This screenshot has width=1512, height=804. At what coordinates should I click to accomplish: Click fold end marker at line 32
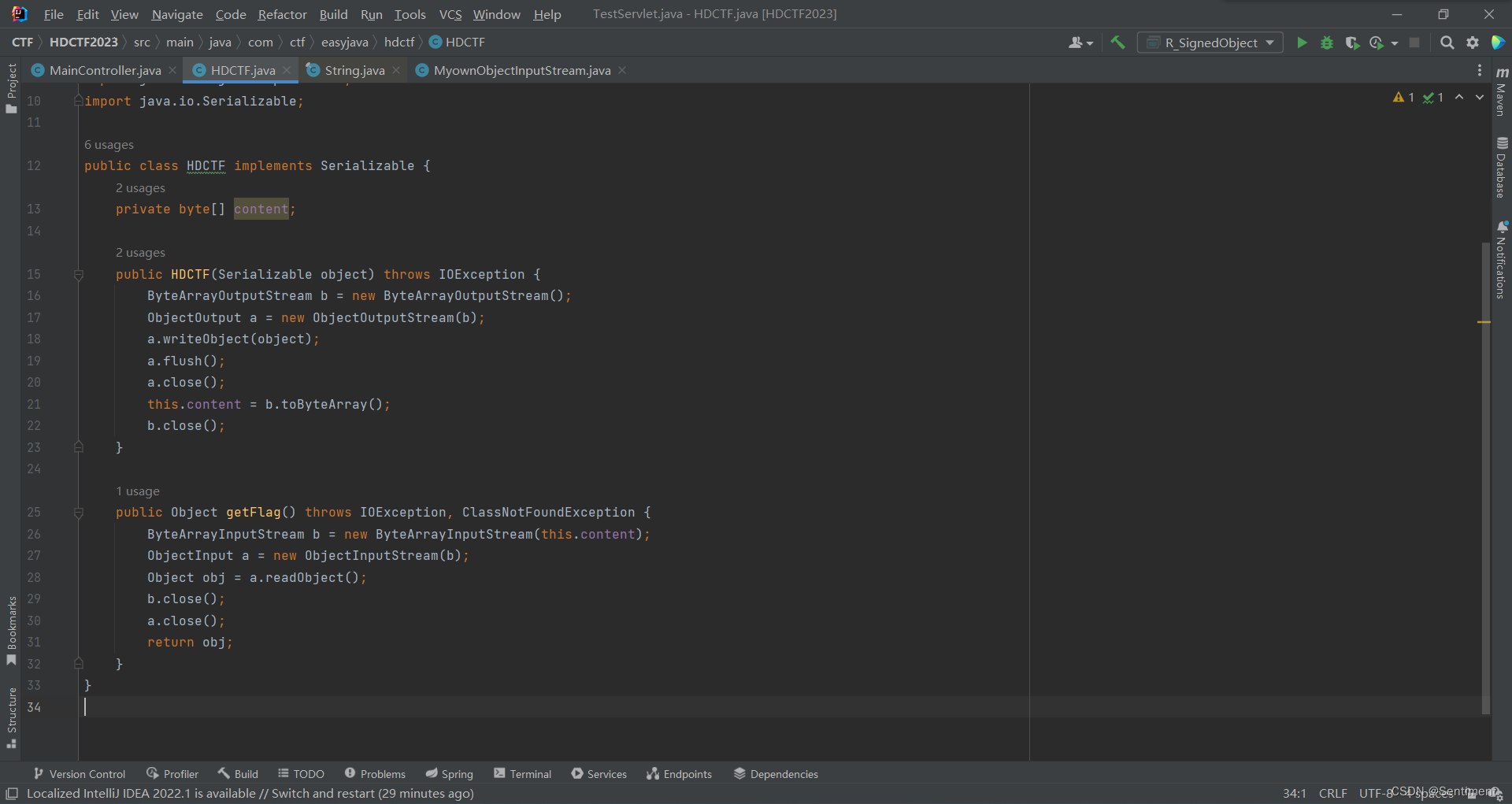pyautogui.click(x=79, y=664)
